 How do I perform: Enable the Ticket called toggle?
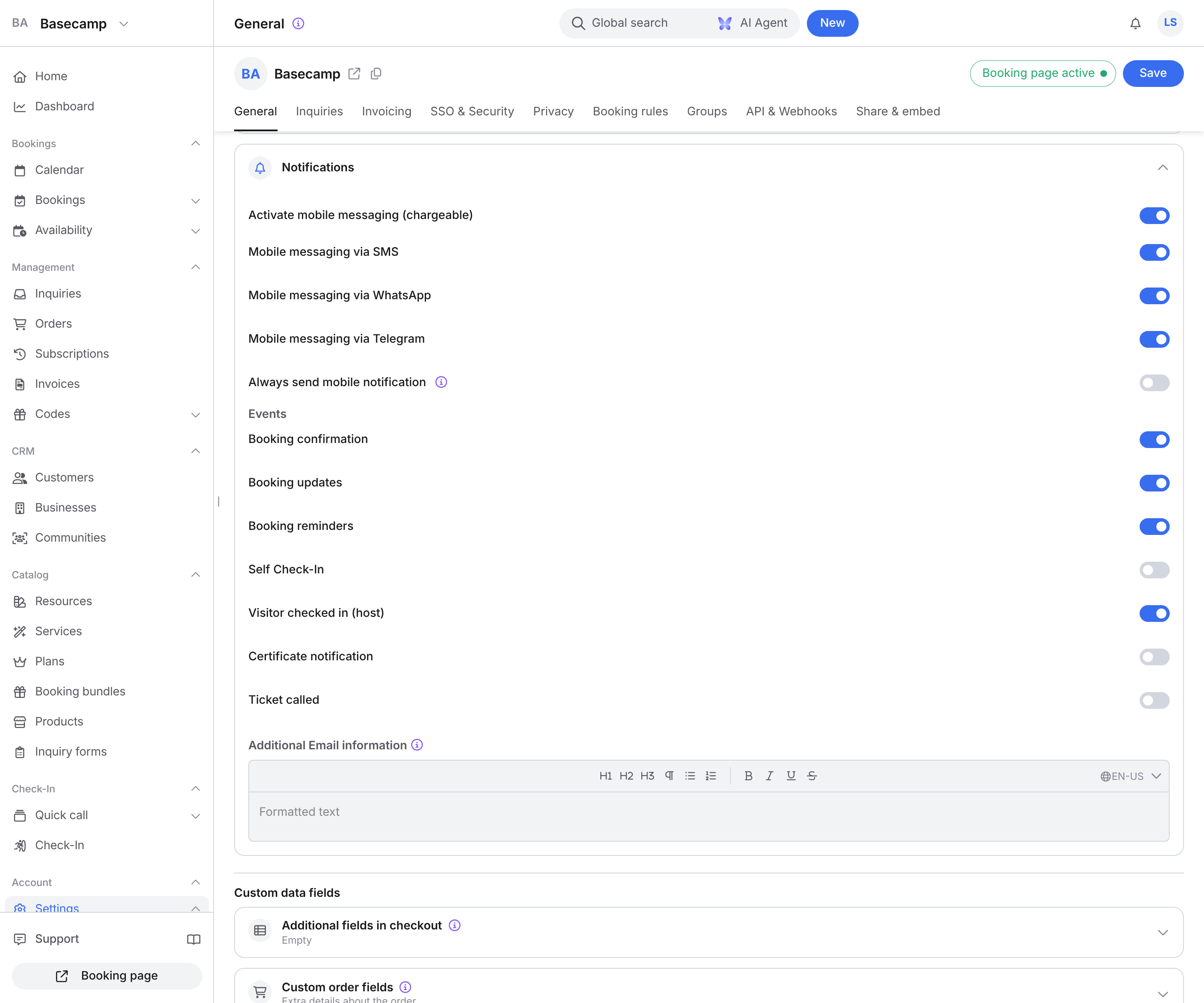click(1154, 700)
